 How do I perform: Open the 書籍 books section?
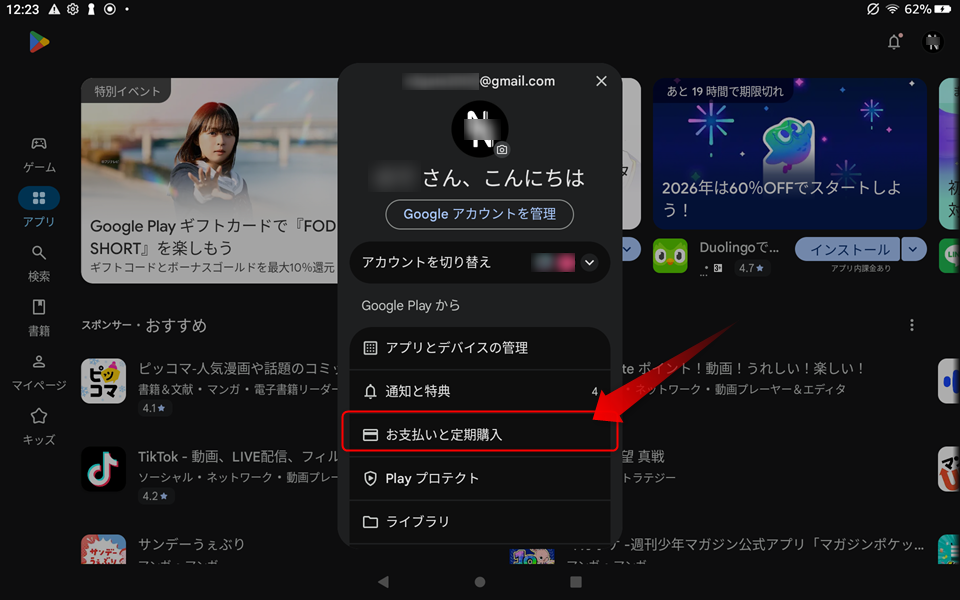(x=39, y=318)
